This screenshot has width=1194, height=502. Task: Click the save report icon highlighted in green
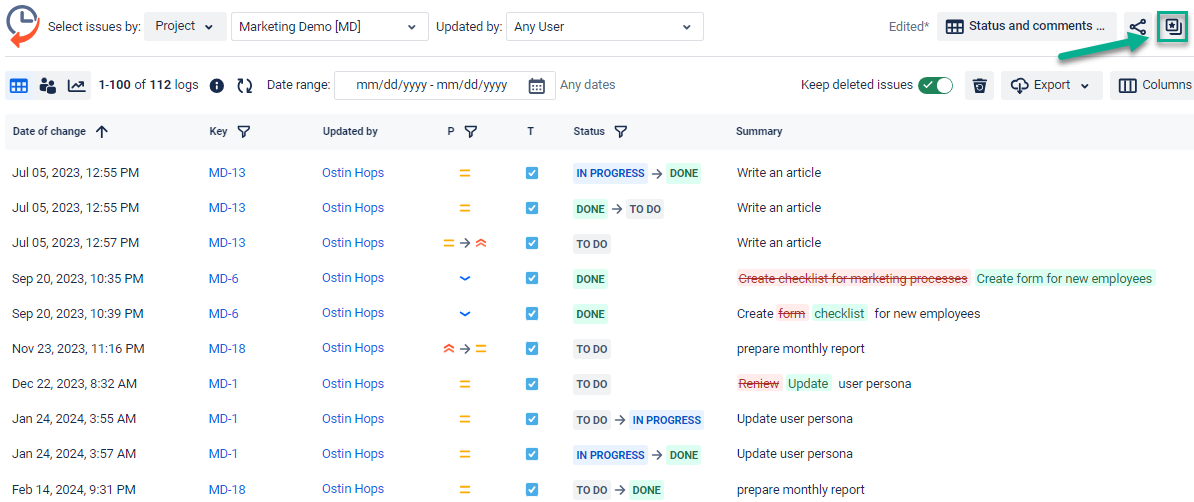pos(1172,27)
